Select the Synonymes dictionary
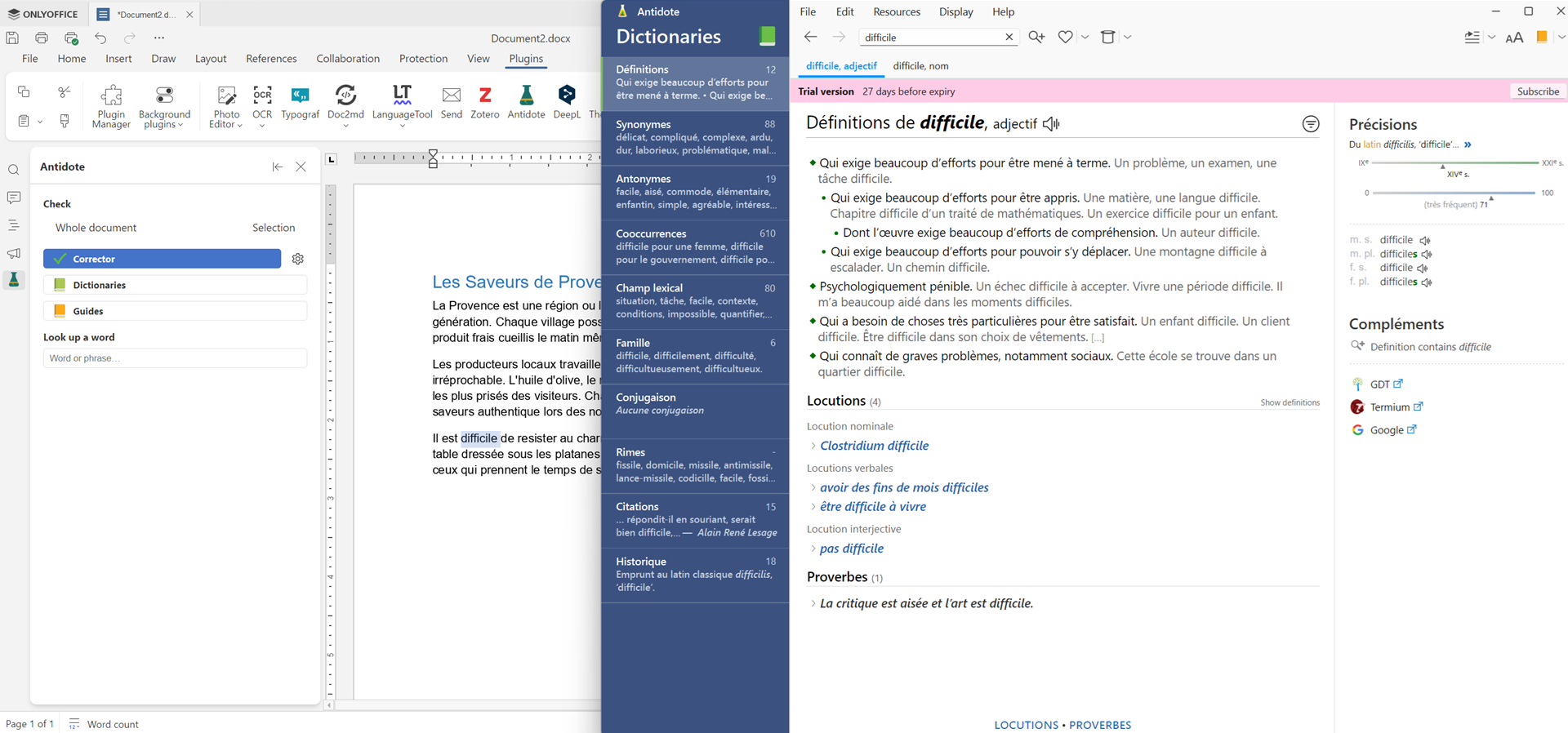Screen dimensions: 1568x733 (x=695, y=137)
